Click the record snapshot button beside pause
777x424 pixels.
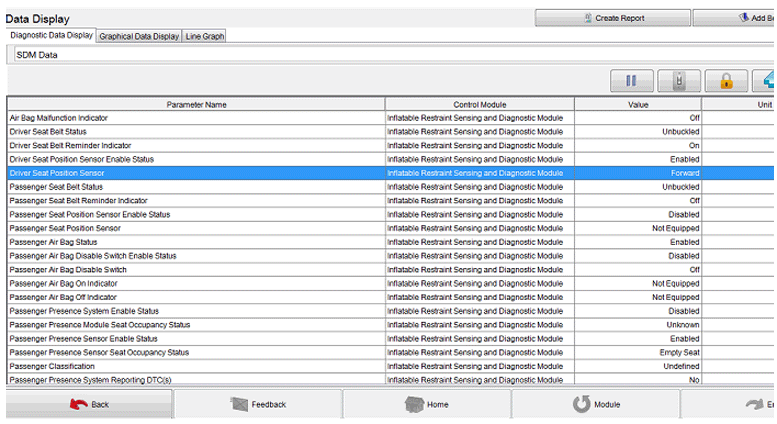tap(679, 80)
